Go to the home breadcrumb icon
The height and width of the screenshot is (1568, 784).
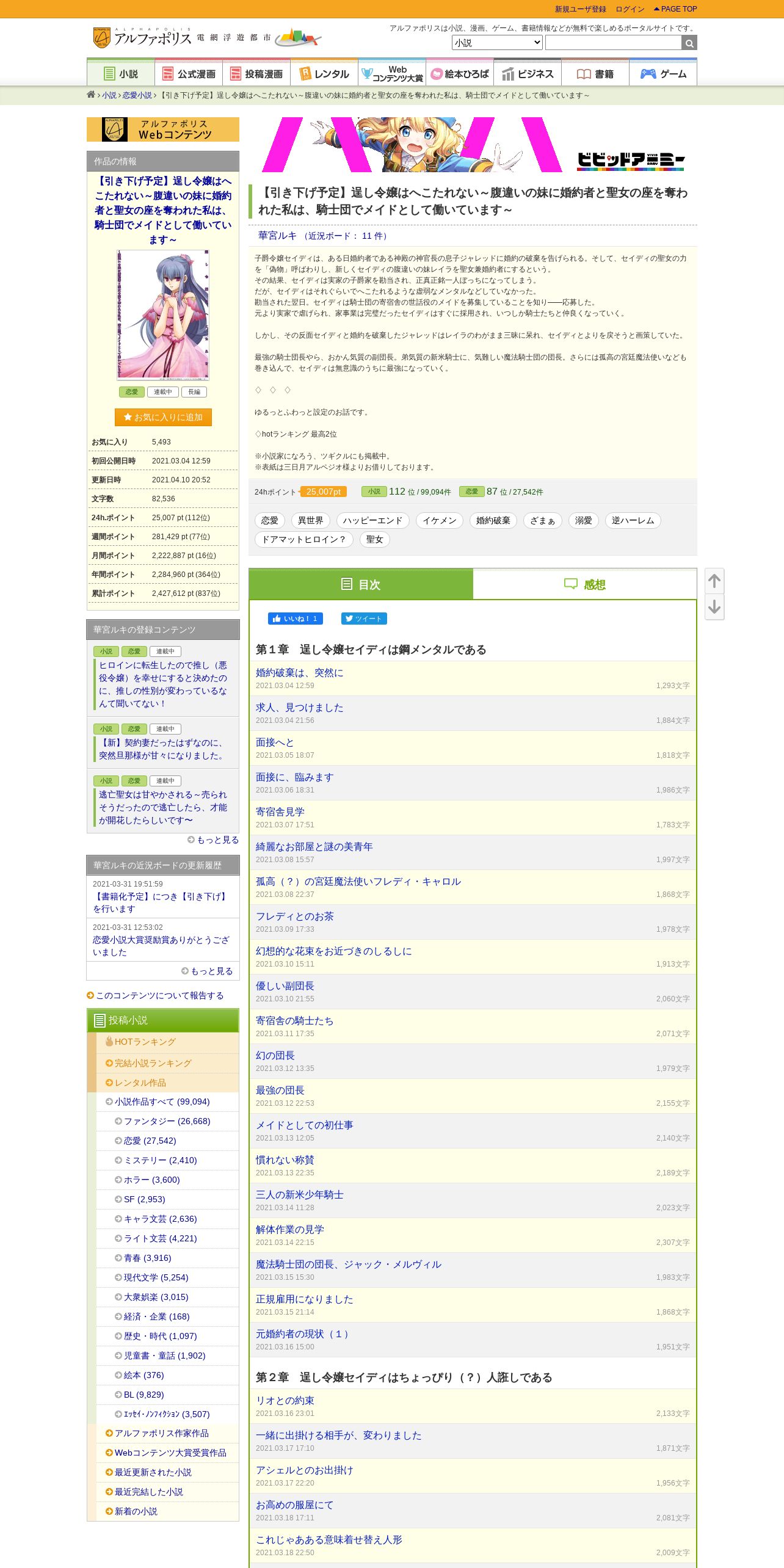coord(91,95)
